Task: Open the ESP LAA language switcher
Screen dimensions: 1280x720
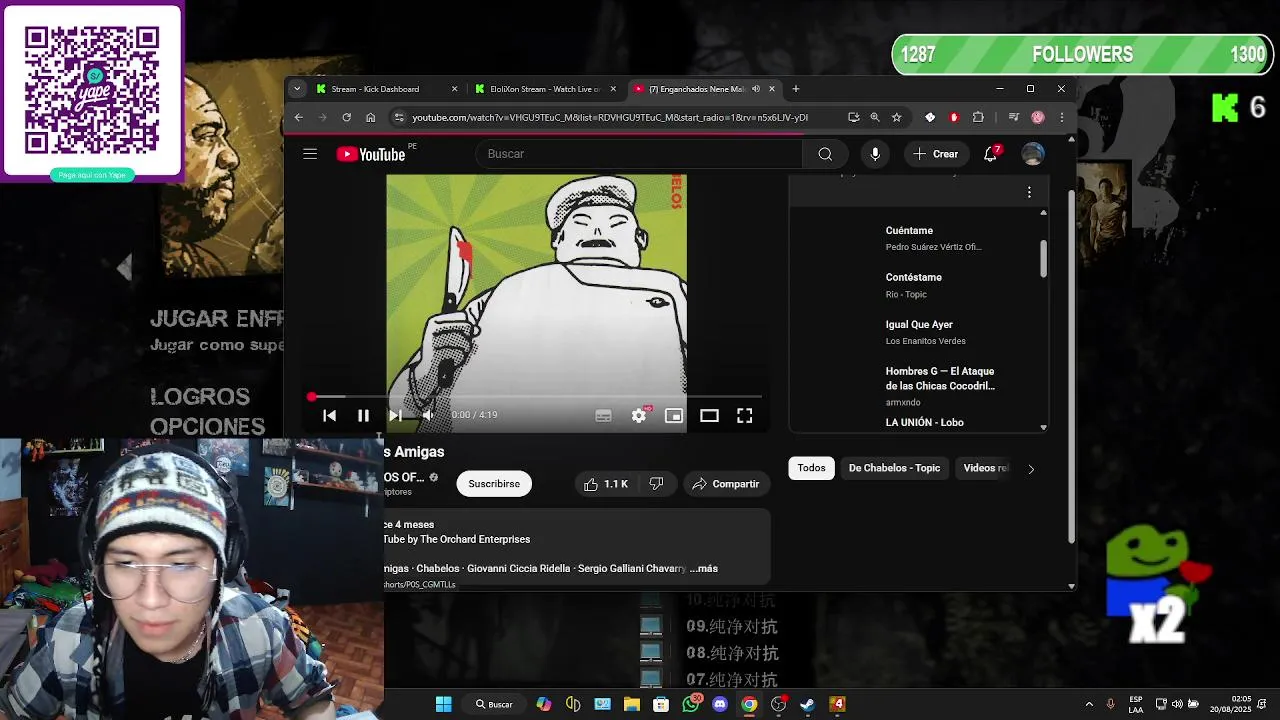Action: pyautogui.click(x=1136, y=704)
